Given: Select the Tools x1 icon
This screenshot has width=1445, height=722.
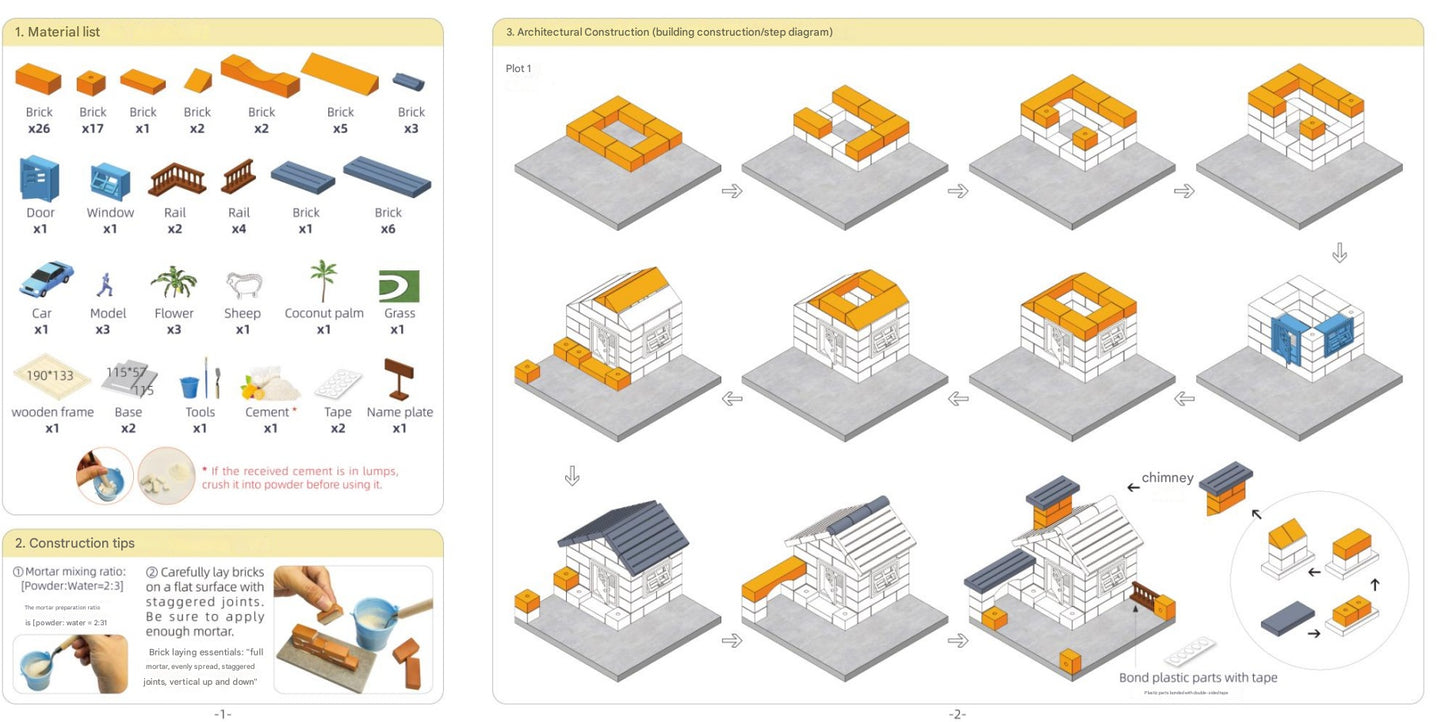Looking at the screenshot, I should 199,384.
